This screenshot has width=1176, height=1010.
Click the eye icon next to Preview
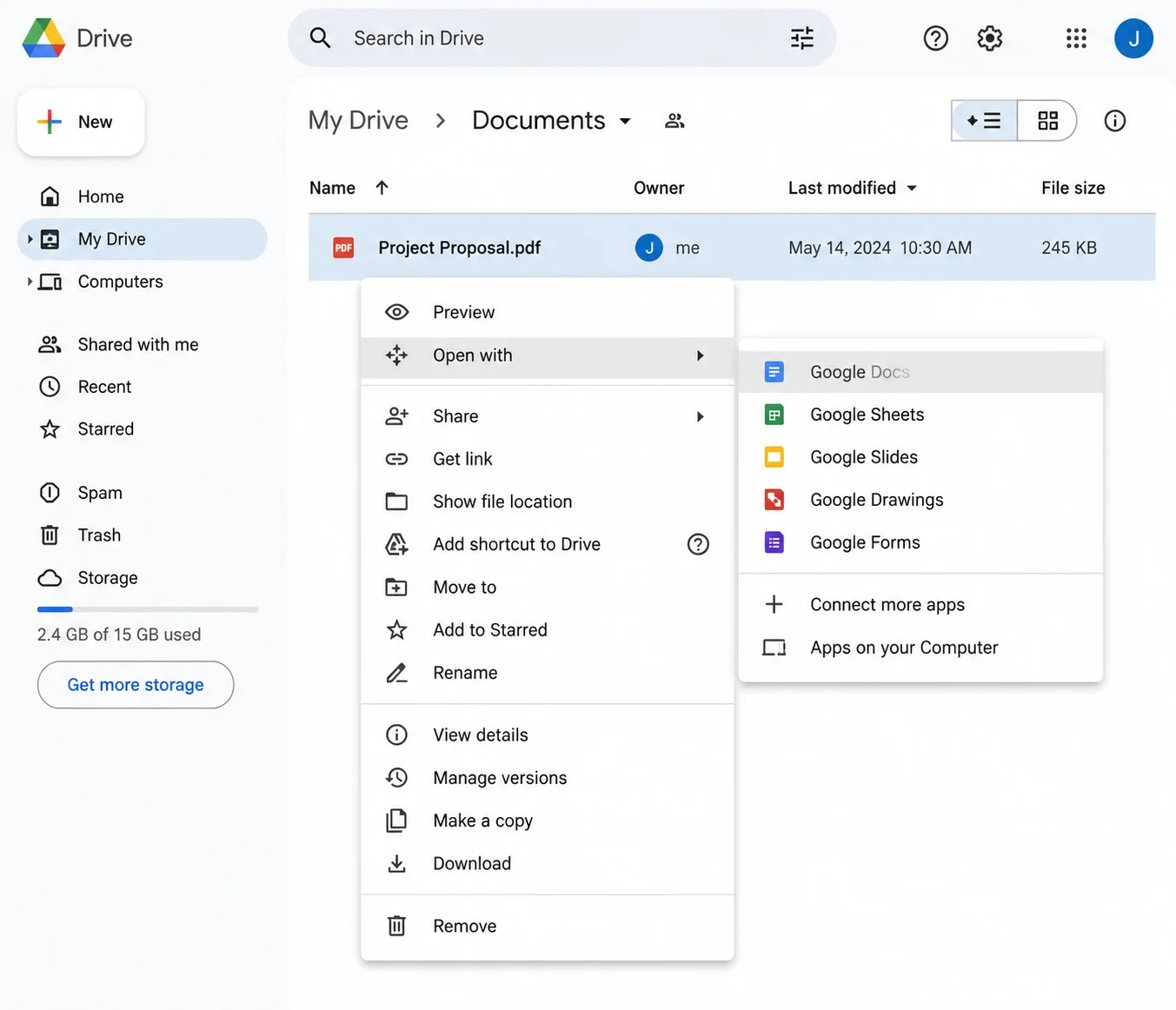click(396, 312)
